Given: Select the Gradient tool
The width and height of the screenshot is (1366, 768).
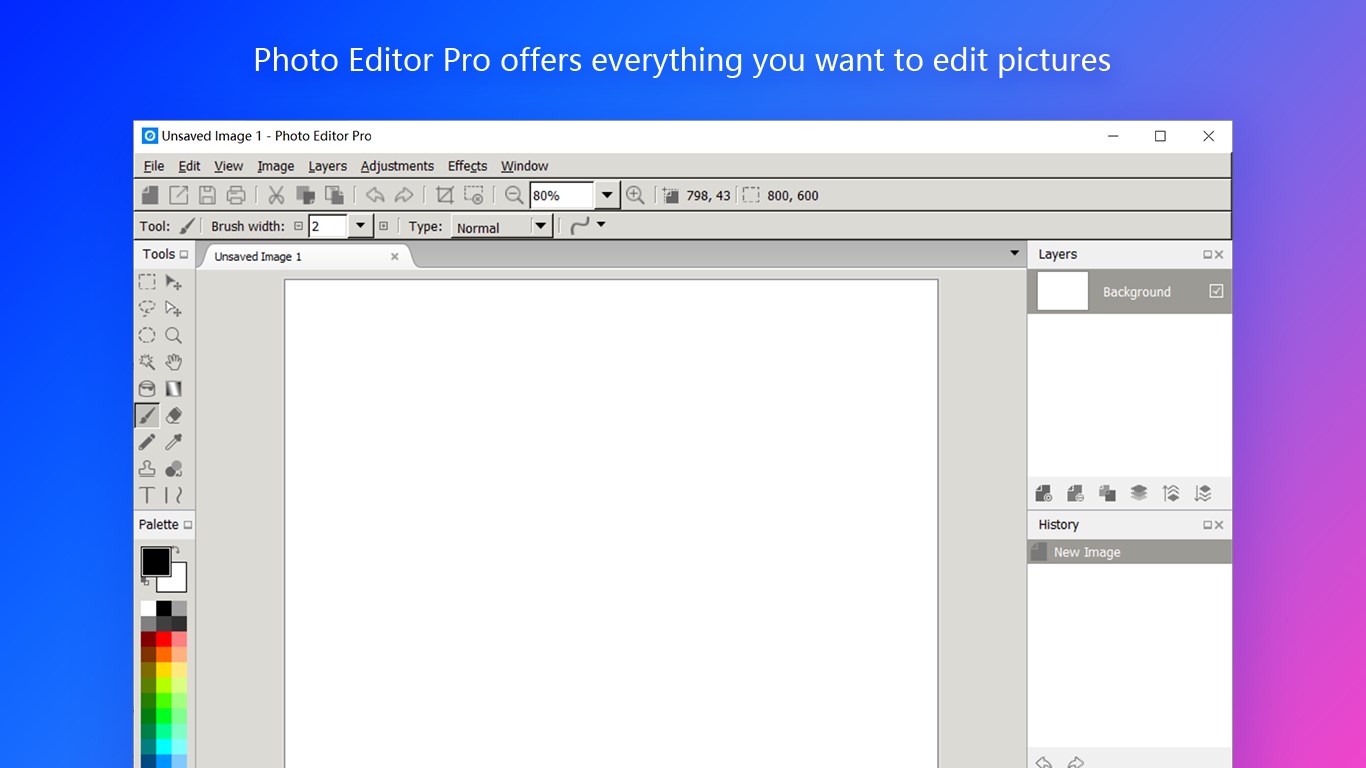Looking at the screenshot, I should [x=174, y=389].
